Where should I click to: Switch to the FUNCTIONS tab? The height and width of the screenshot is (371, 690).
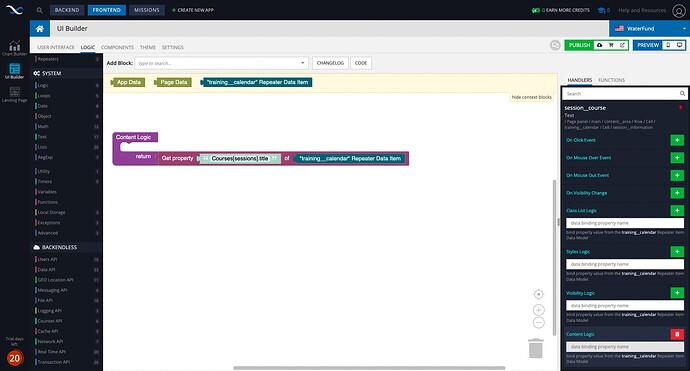point(612,80)
